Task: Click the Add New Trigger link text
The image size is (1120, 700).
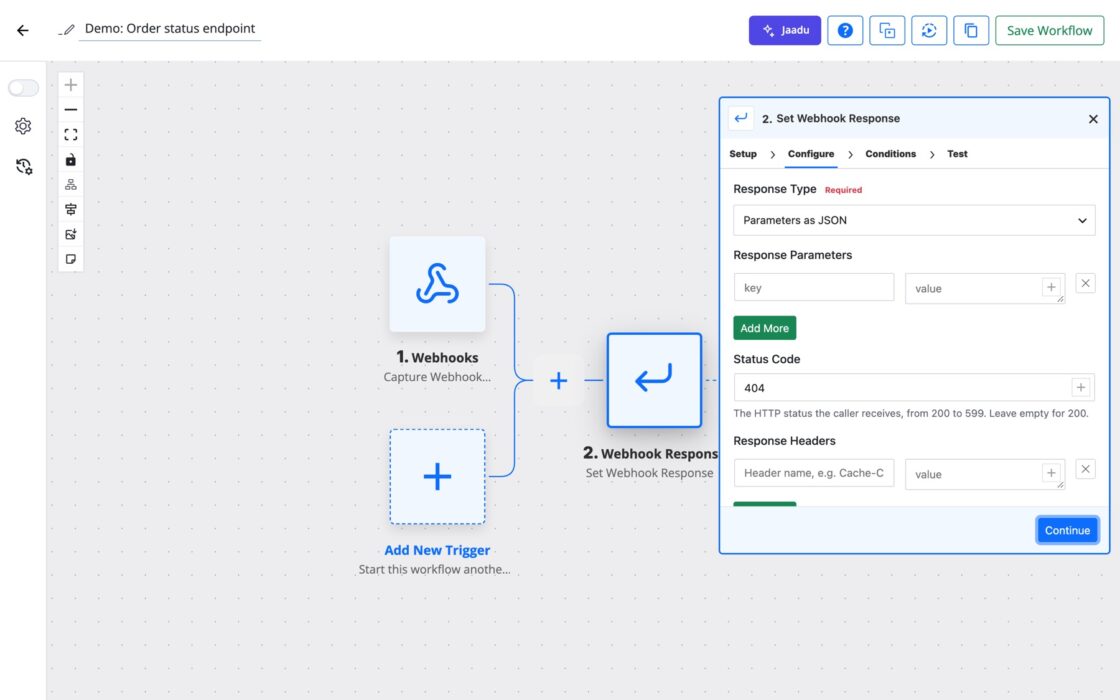Action: click(x=437, y=550)
